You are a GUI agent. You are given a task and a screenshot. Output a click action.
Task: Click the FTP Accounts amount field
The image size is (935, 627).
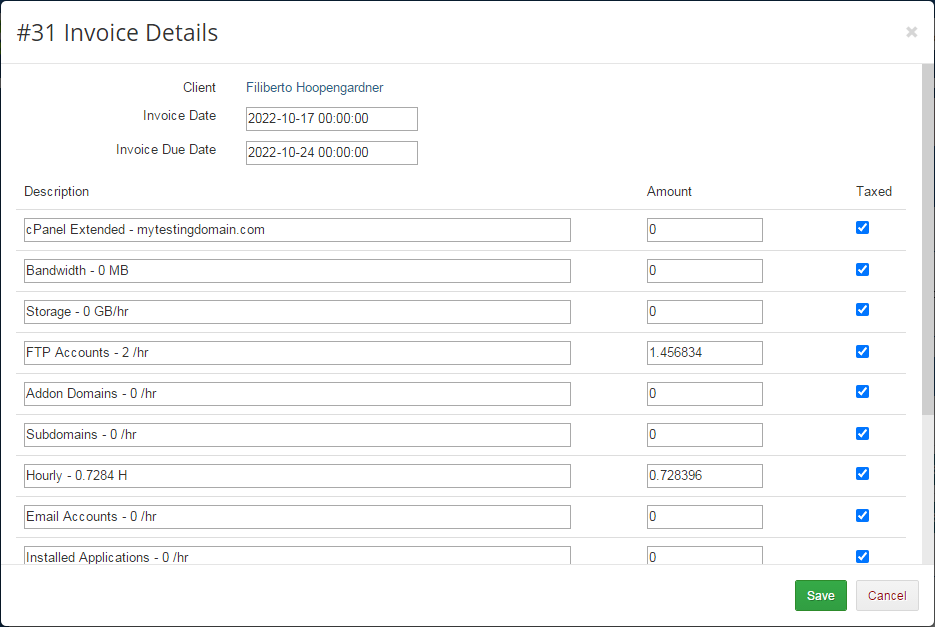point(704,352)
